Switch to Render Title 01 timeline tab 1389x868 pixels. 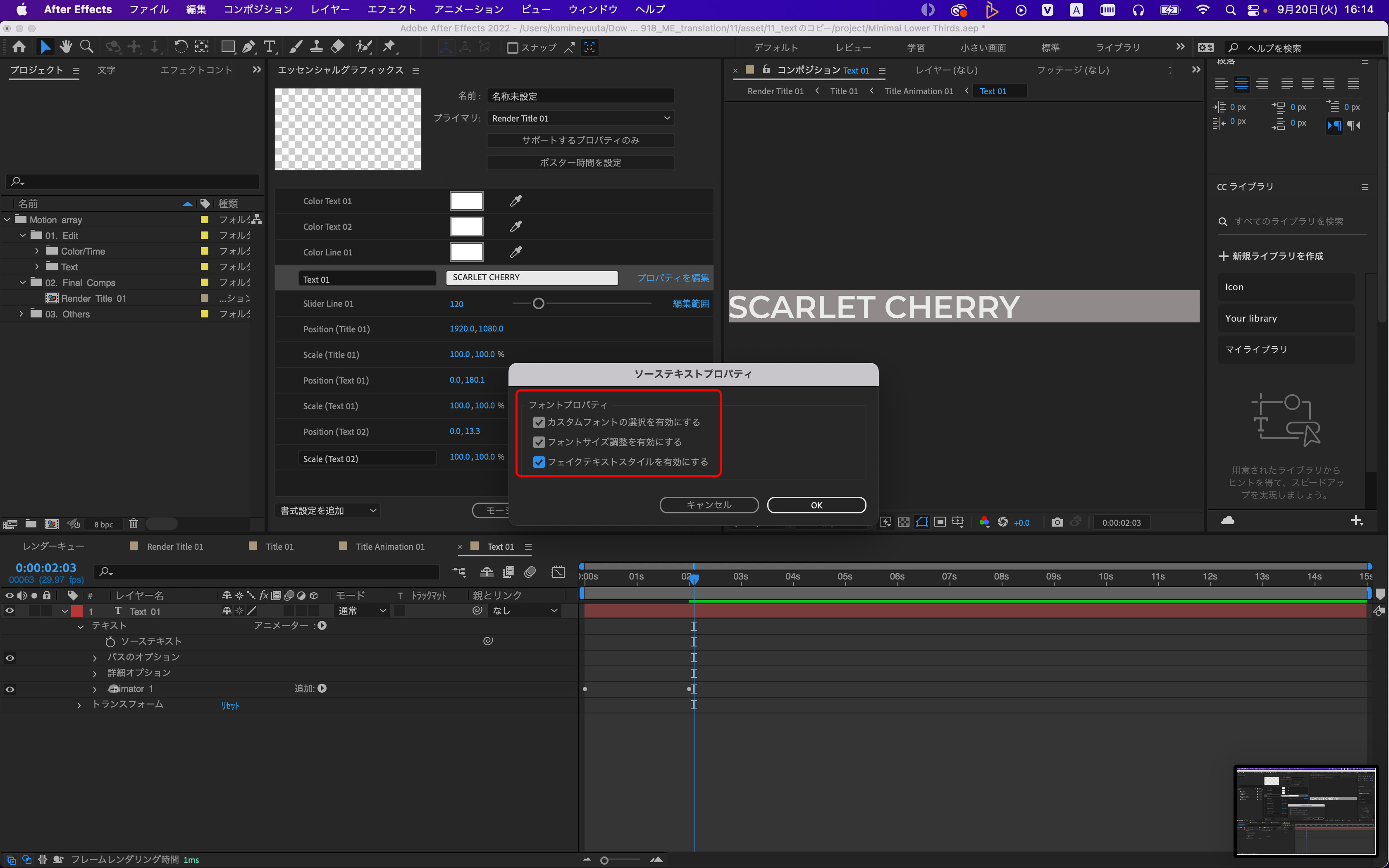coord(174,546)
